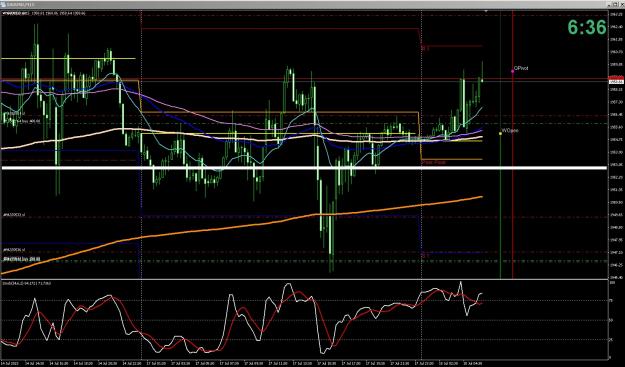This screenshot has height=367, width=625.
Task: Close the chart window
Action: coord(621,4)
